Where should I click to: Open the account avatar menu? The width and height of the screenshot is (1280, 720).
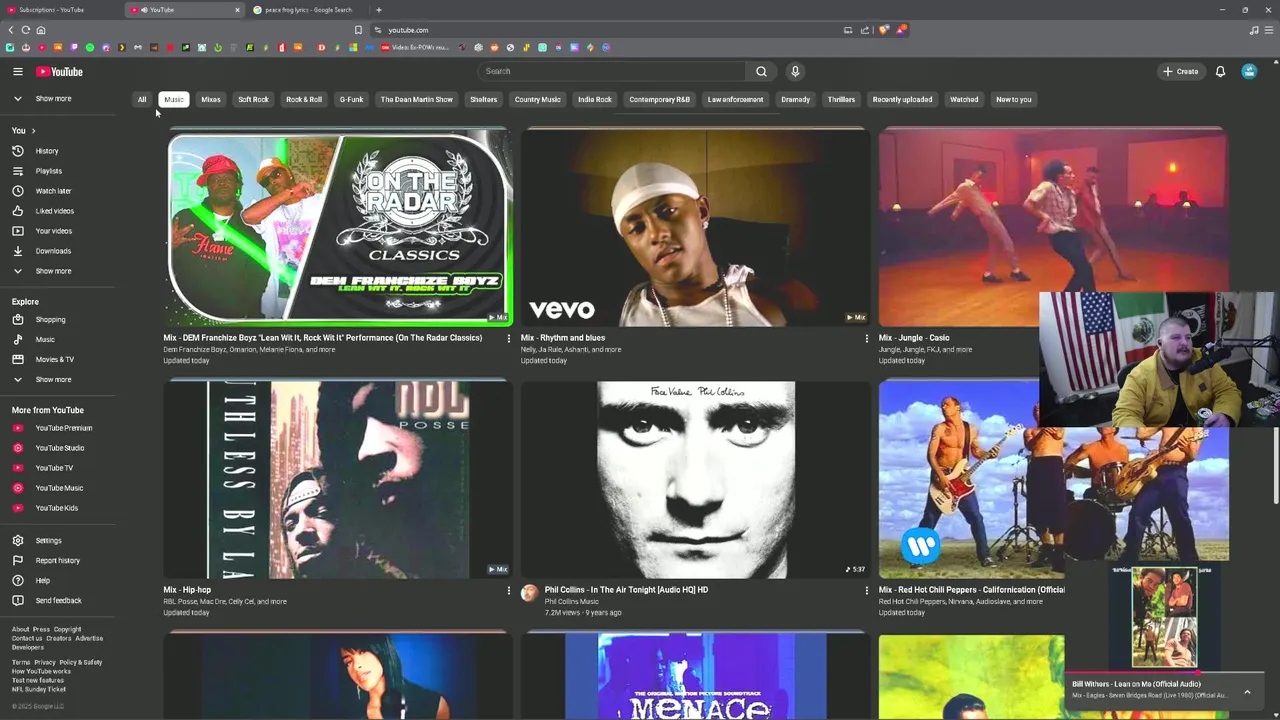1249,71
